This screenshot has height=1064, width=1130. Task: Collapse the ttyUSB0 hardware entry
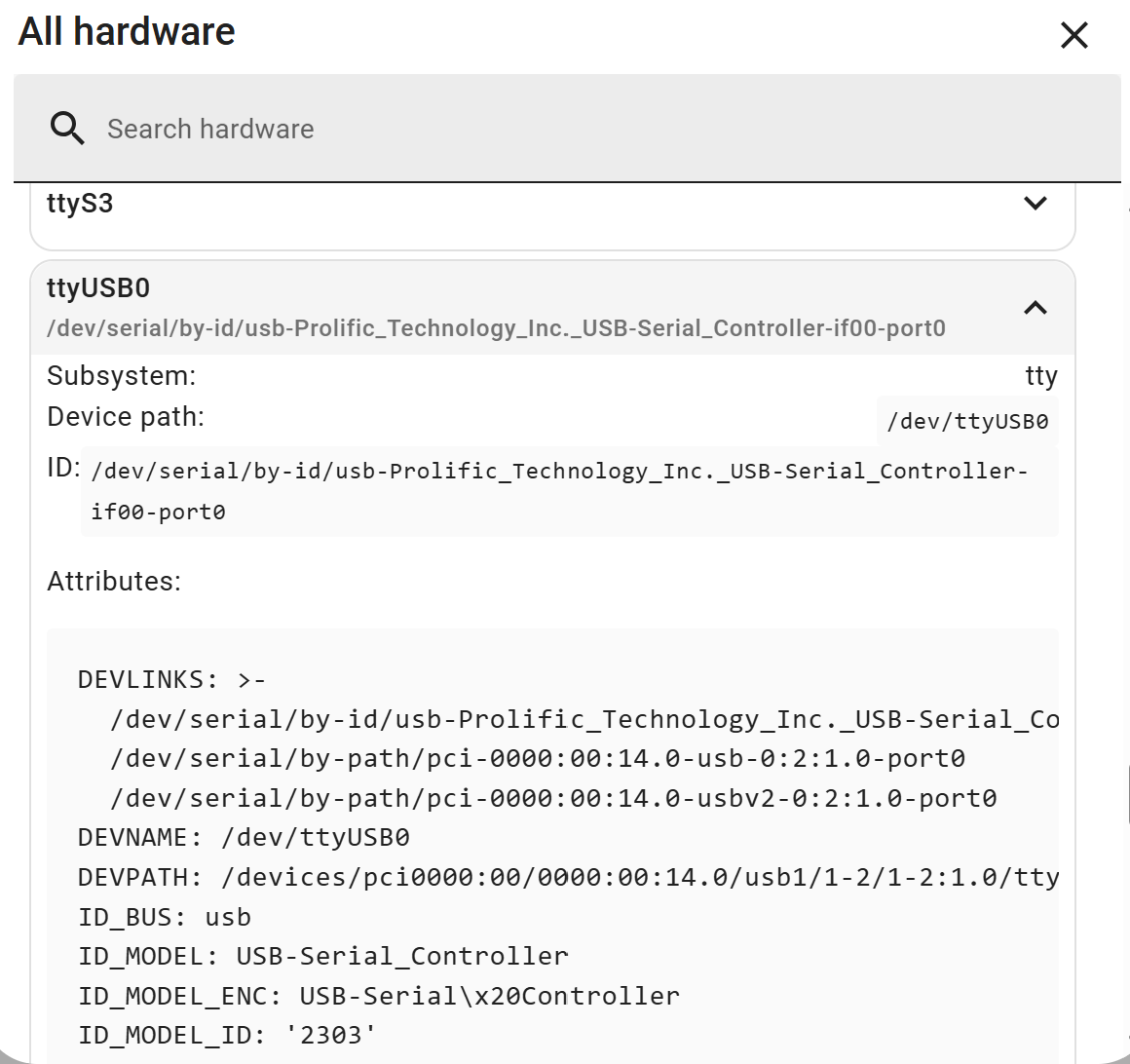click(1036, 307)
